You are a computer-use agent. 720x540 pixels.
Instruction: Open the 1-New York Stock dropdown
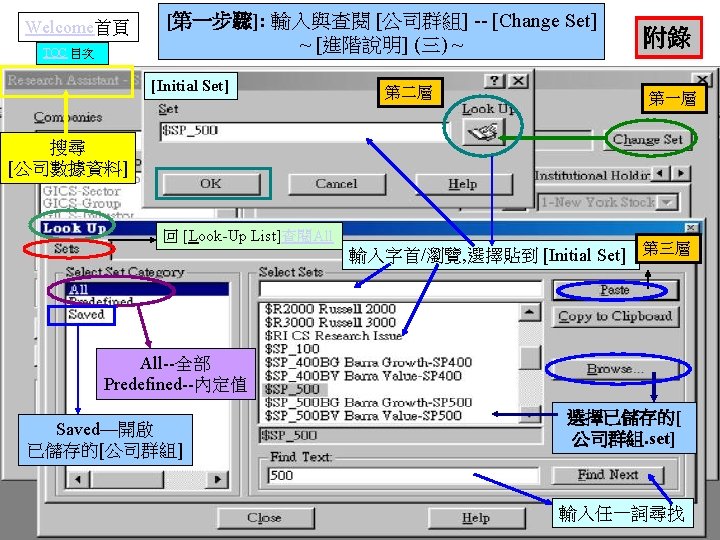[x=668, y=202]
